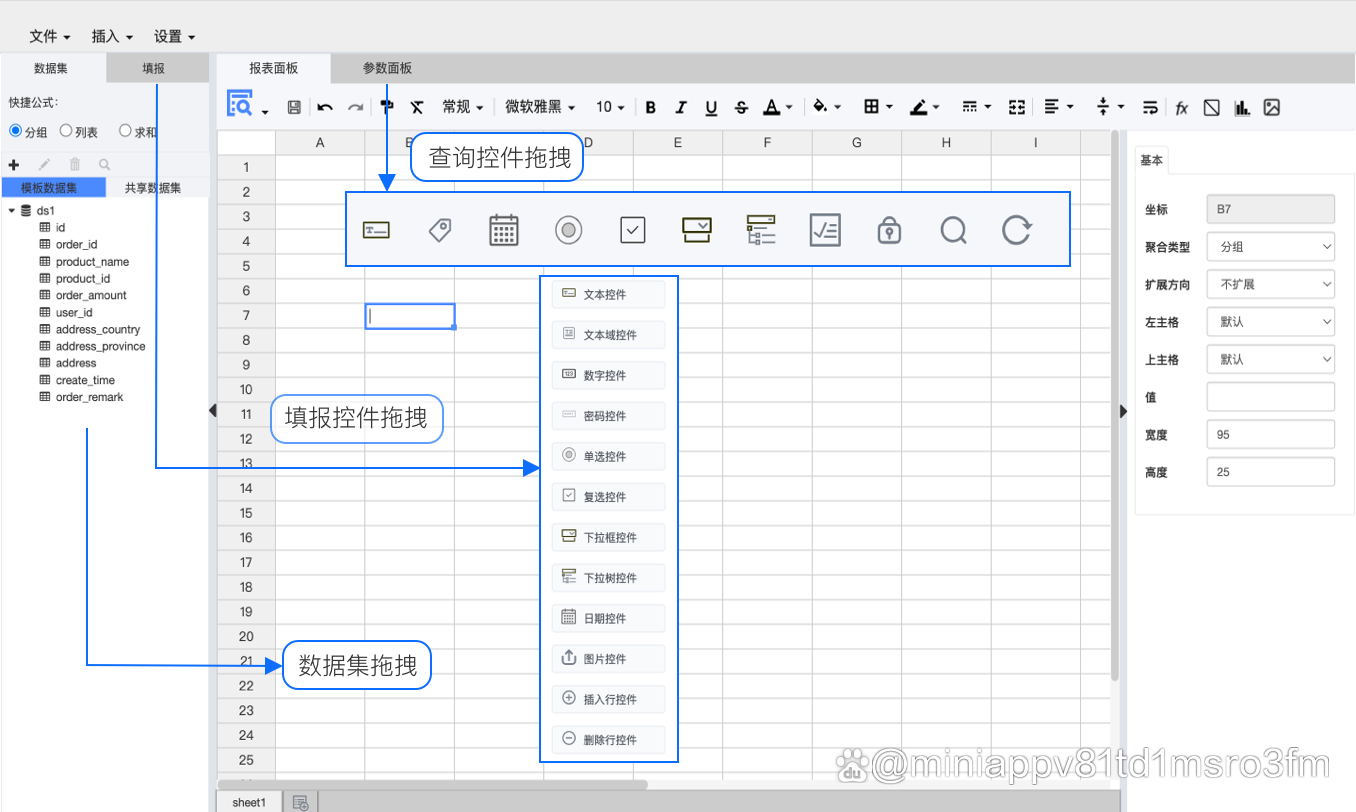Viewport: 1356px width, 812px height.
Task: Click the strikethrough icon
Action: pos(741,107)
